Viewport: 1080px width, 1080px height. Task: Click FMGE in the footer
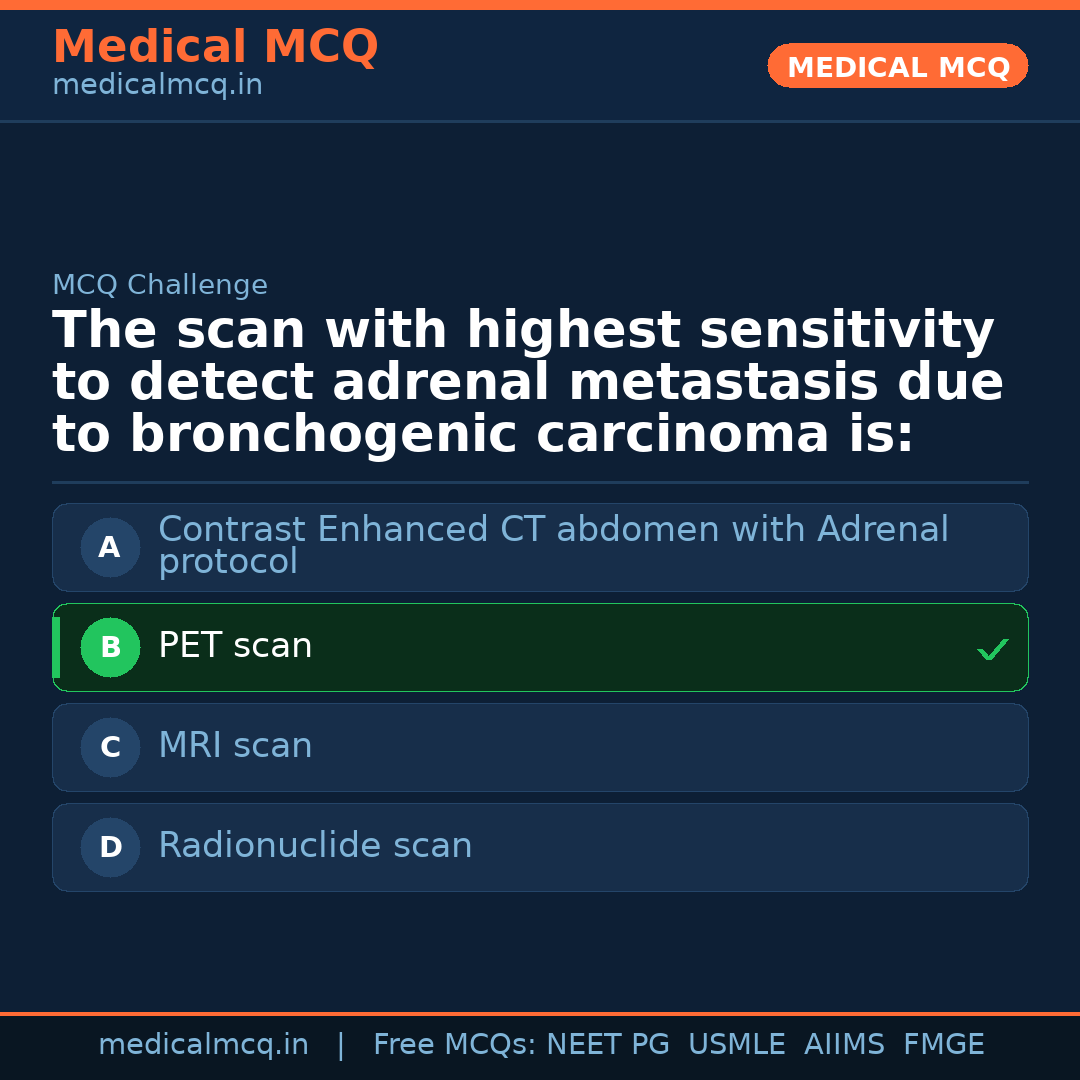pos(943,1045)
